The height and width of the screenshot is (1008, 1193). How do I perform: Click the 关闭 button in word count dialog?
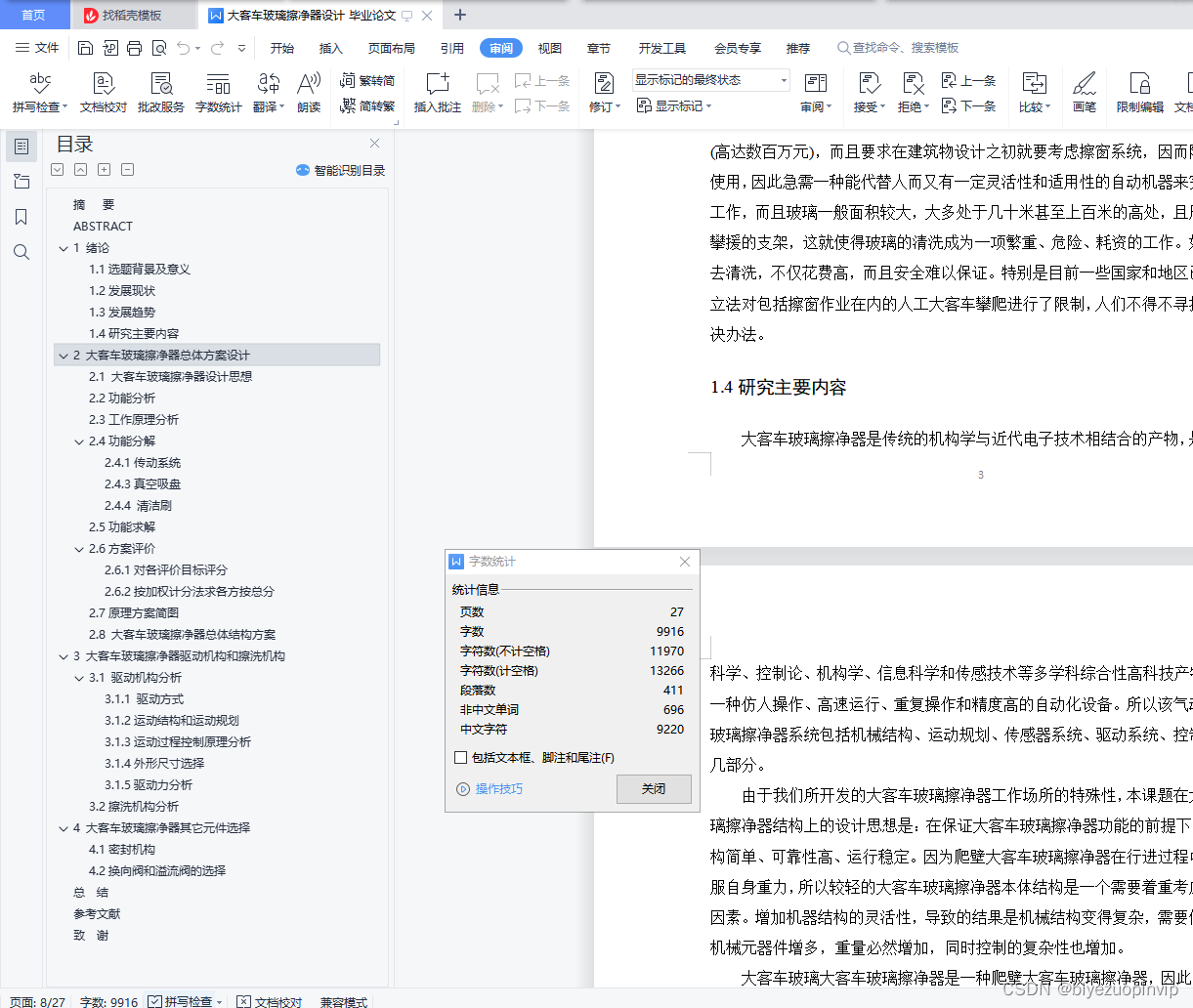coord(654,789)
